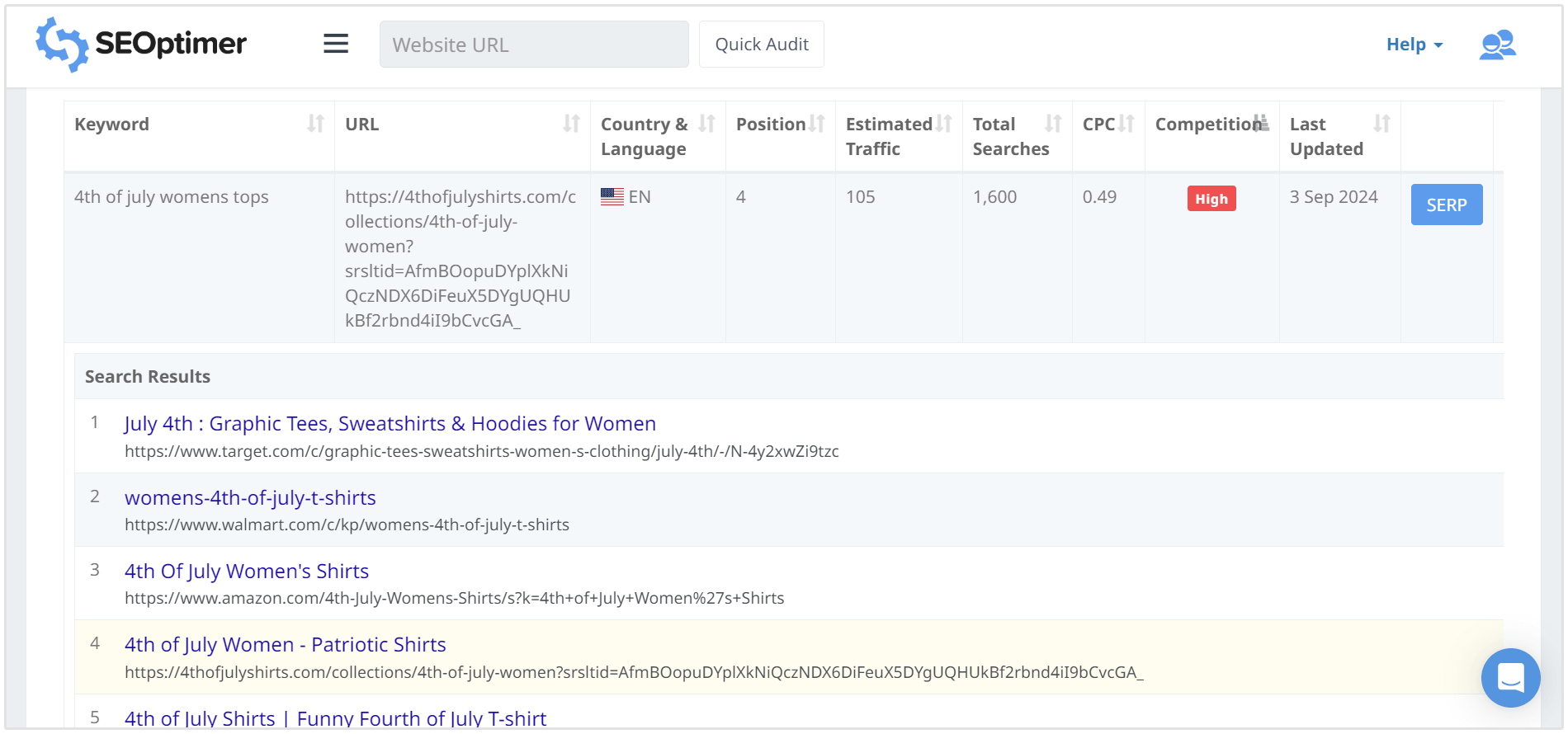Screen dimensions: 1568x734
Task: Sort by CPC column arrows
Action: [x=1126, y=124]
